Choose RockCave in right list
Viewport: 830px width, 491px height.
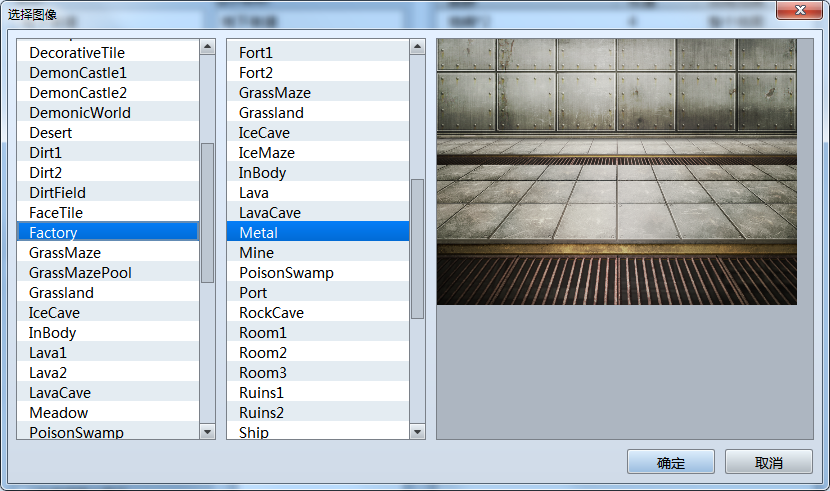[x=318, y=313]
